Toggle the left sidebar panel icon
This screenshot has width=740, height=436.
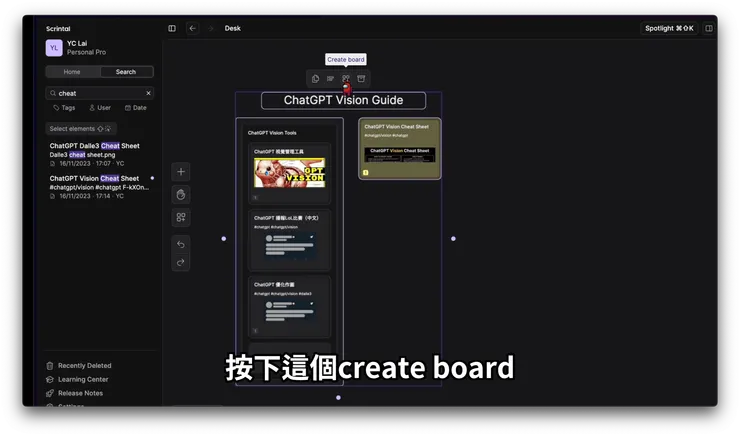click(x=172, y=28)
